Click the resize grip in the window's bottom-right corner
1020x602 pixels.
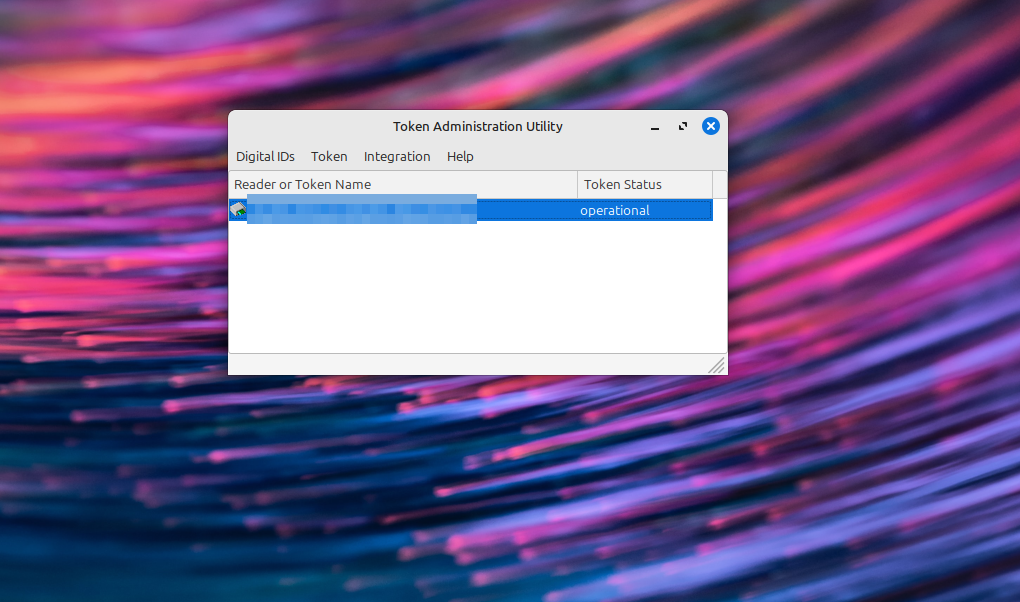717,366
